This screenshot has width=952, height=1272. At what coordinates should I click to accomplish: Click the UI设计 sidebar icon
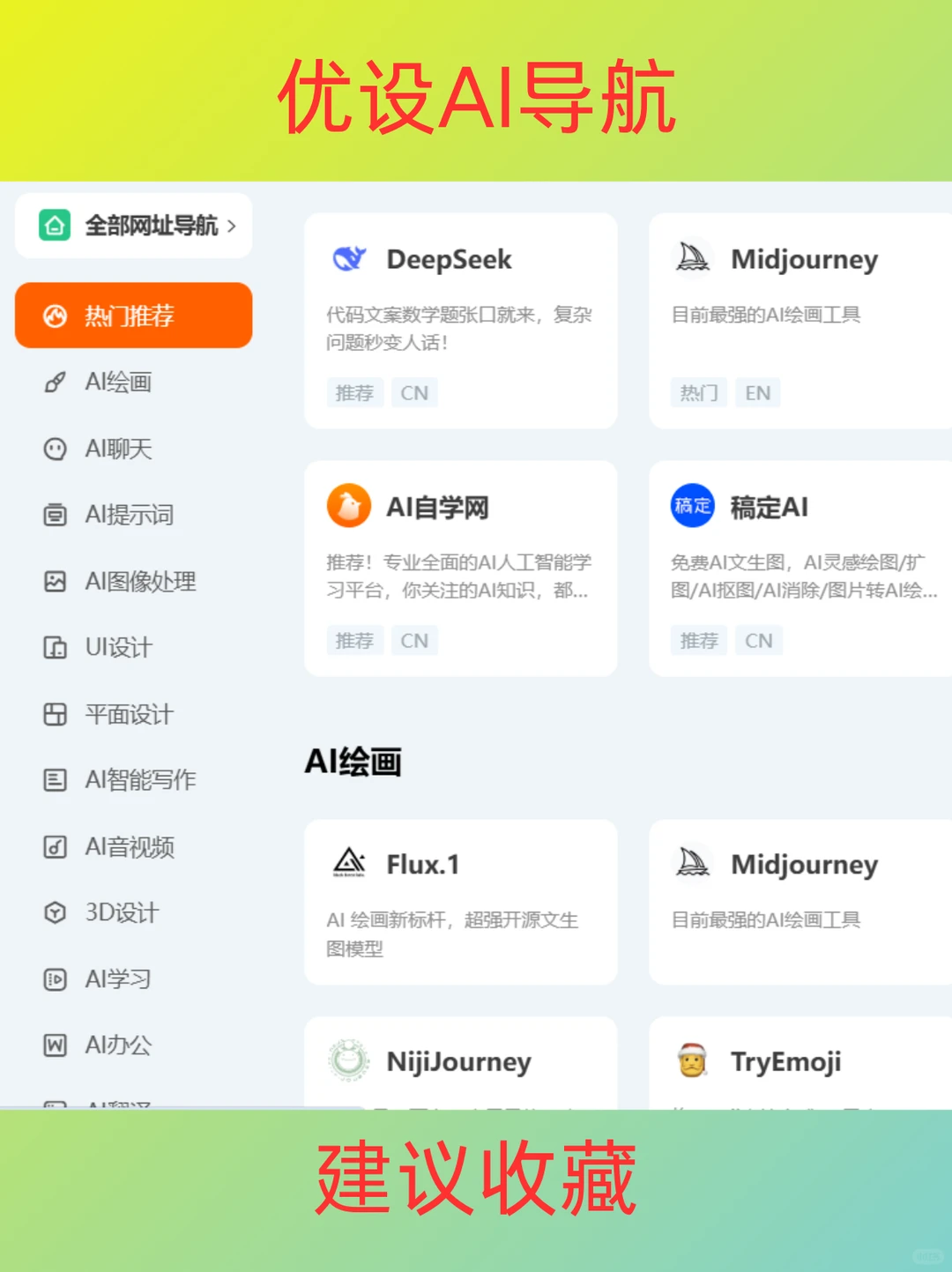(56, 648)
